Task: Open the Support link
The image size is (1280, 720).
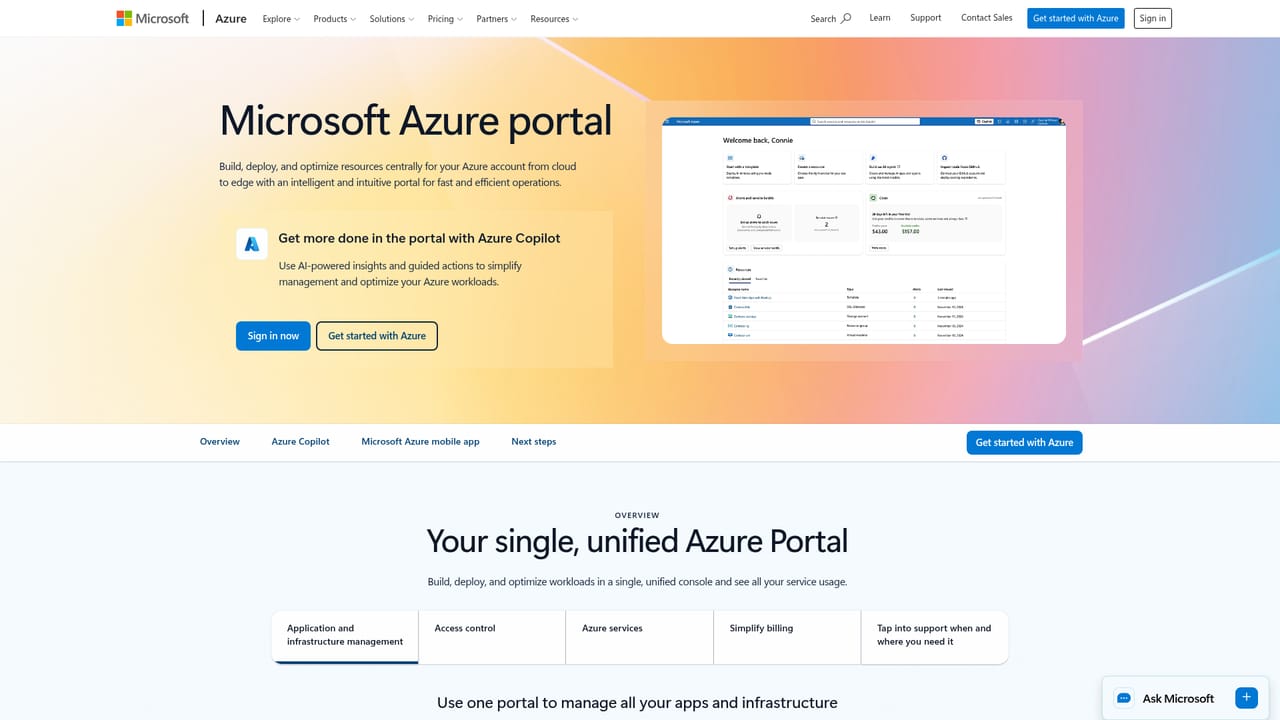Action: point(926,18)
